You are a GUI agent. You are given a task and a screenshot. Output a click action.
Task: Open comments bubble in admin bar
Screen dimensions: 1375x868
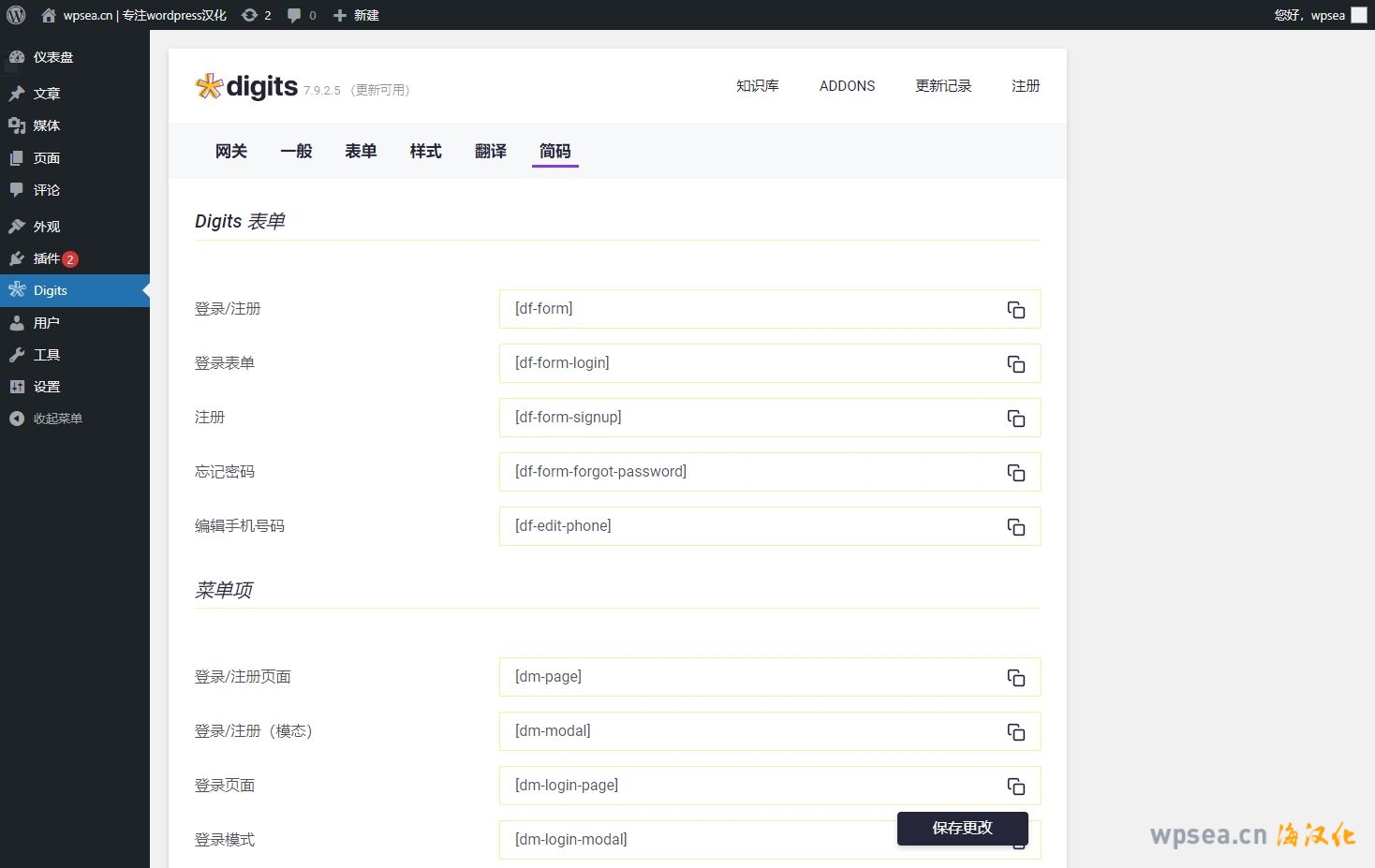coord(301,15)
